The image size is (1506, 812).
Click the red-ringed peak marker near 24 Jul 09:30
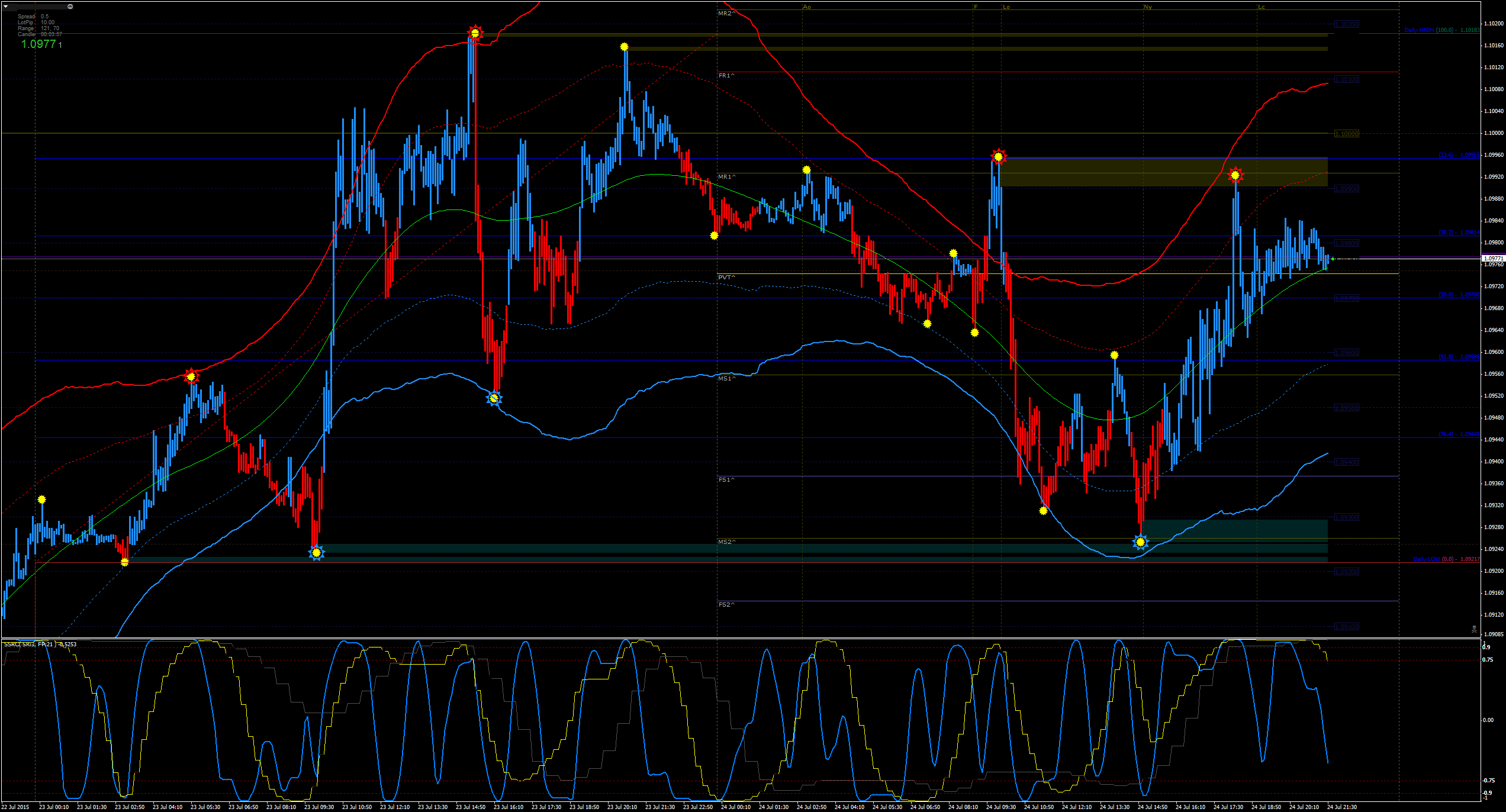coord(998,156)
